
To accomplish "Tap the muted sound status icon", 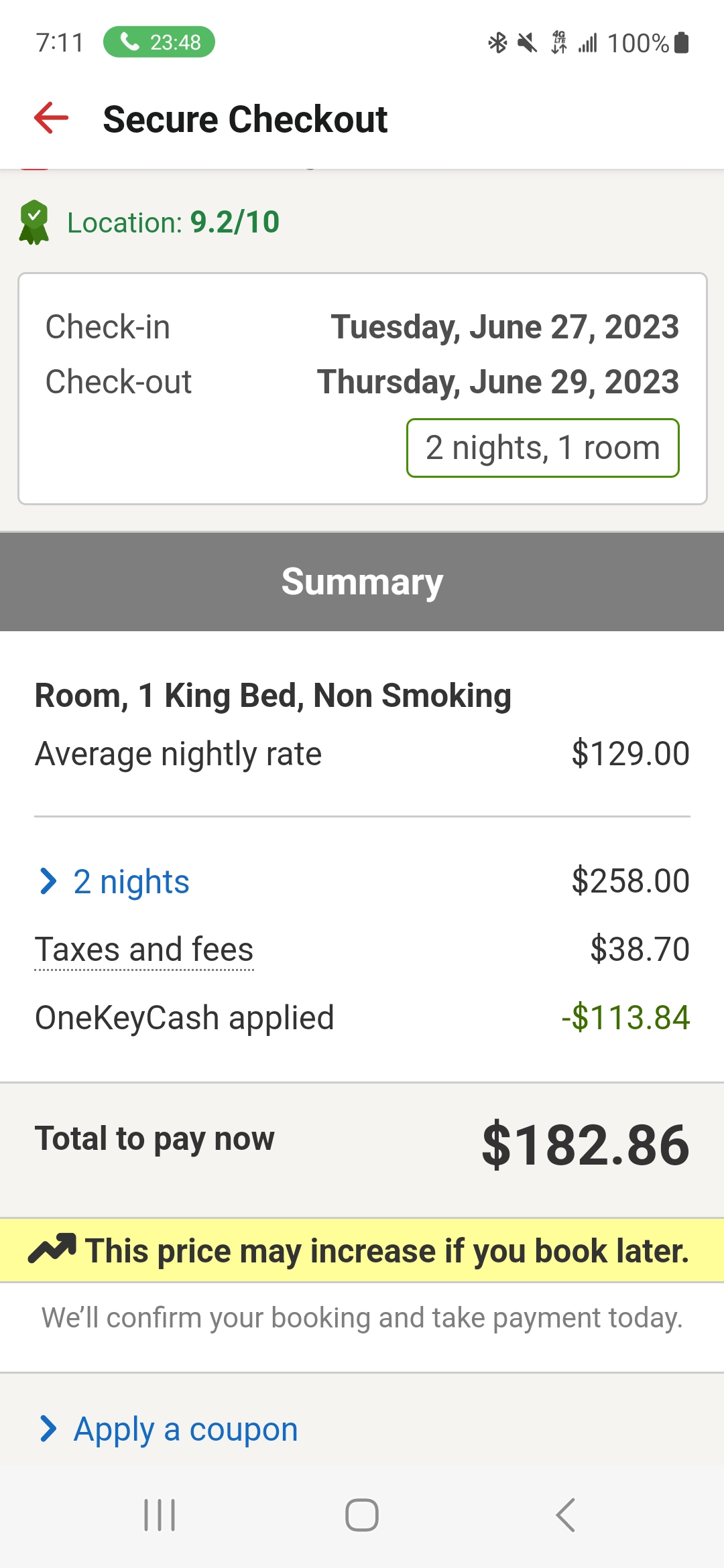I will (528, 43).
